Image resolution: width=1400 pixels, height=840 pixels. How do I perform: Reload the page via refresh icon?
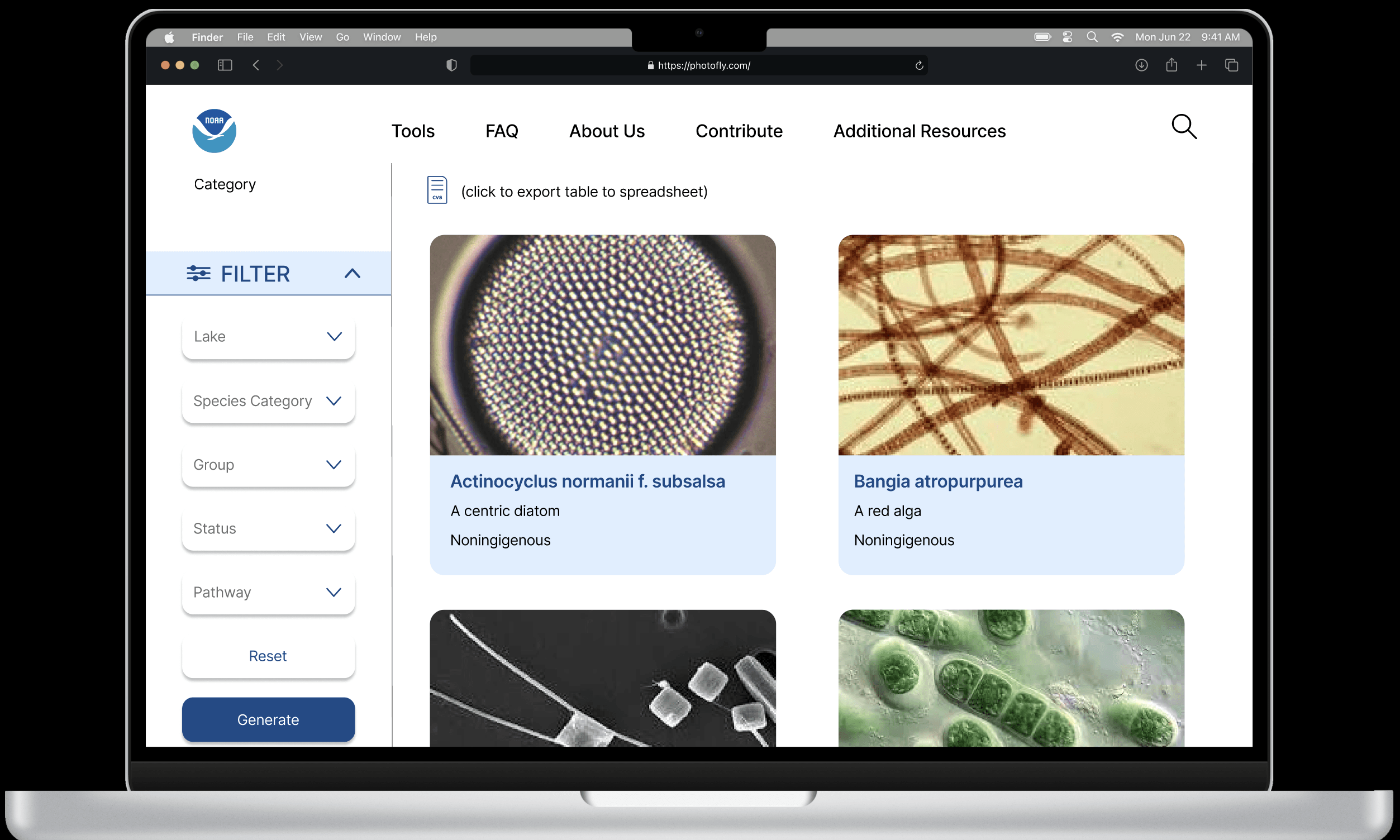click(919, 66)
